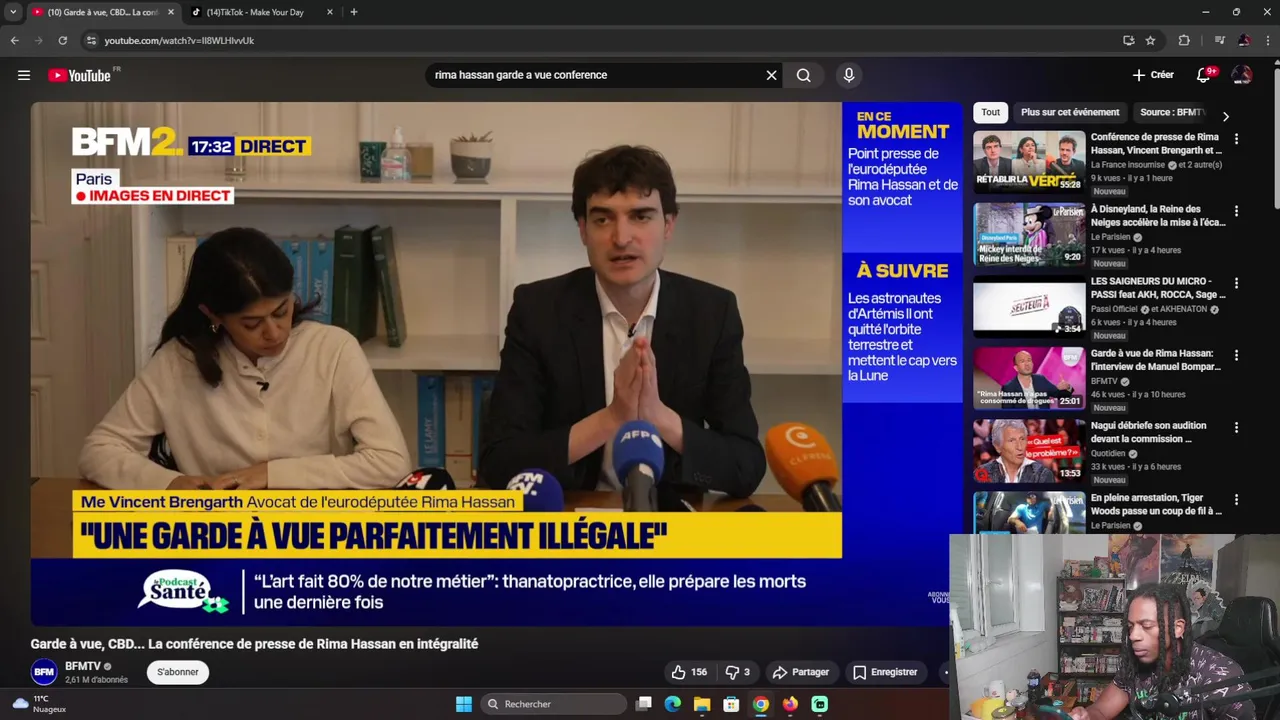Open the Chrome three-dot menu
The height and width of the screenshot is (720, 1280).
click(1267, 40)
